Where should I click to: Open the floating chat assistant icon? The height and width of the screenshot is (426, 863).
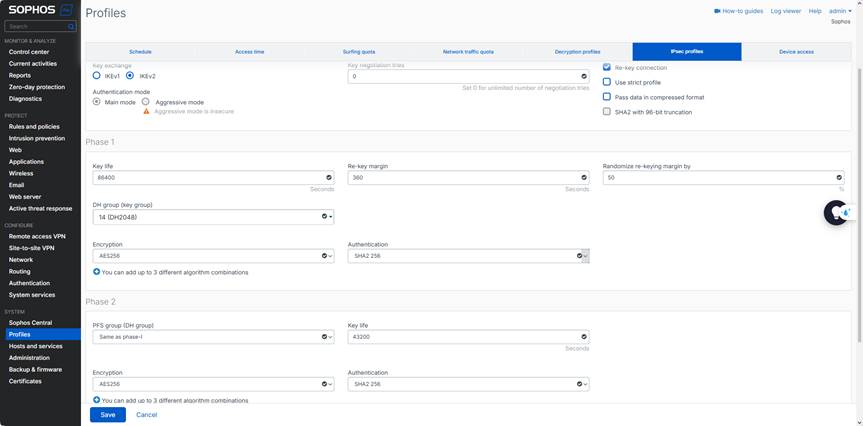click(x=836, y=212)
